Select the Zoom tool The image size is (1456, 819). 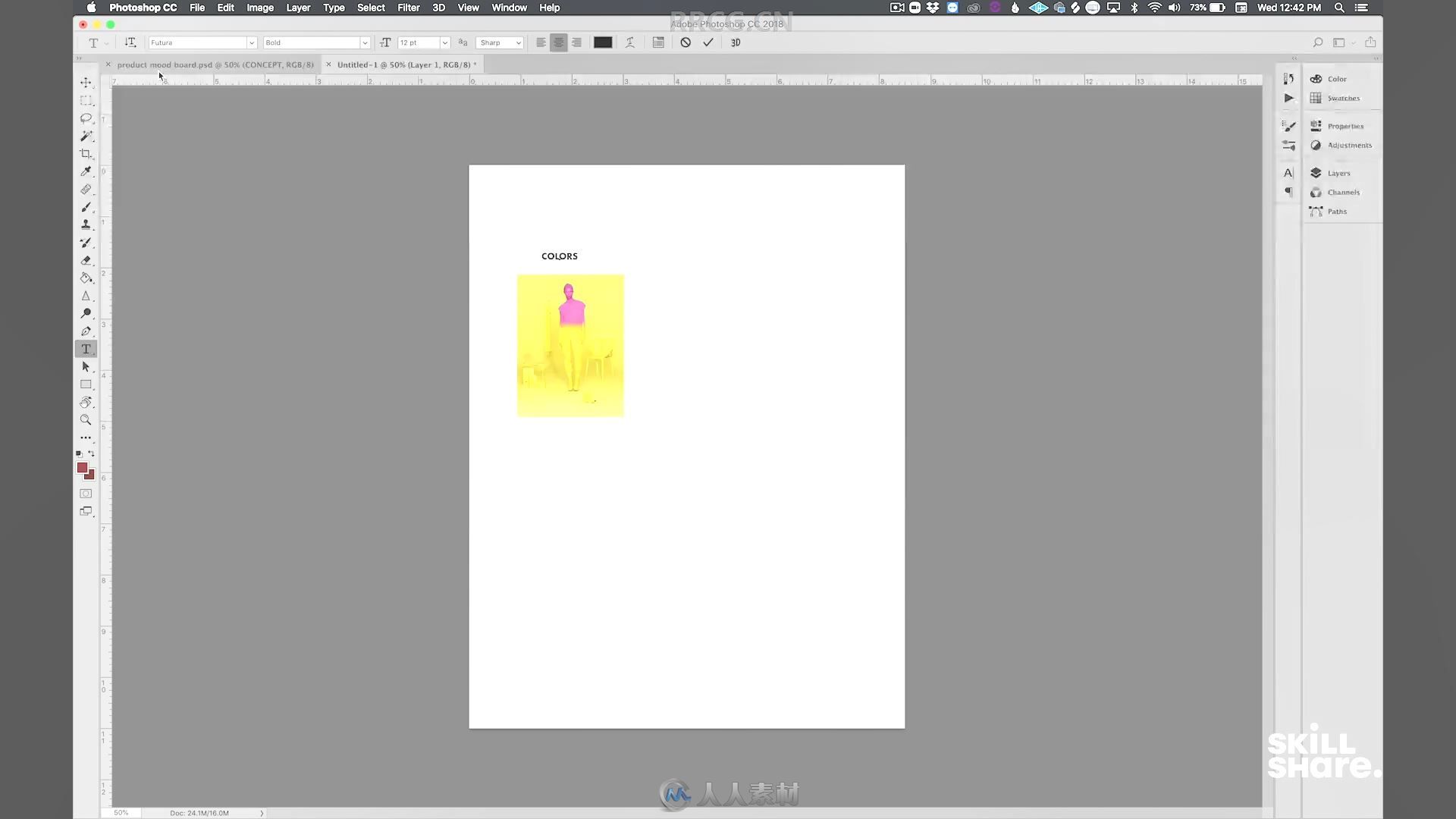pyautogui.click(x=85, y=420)
